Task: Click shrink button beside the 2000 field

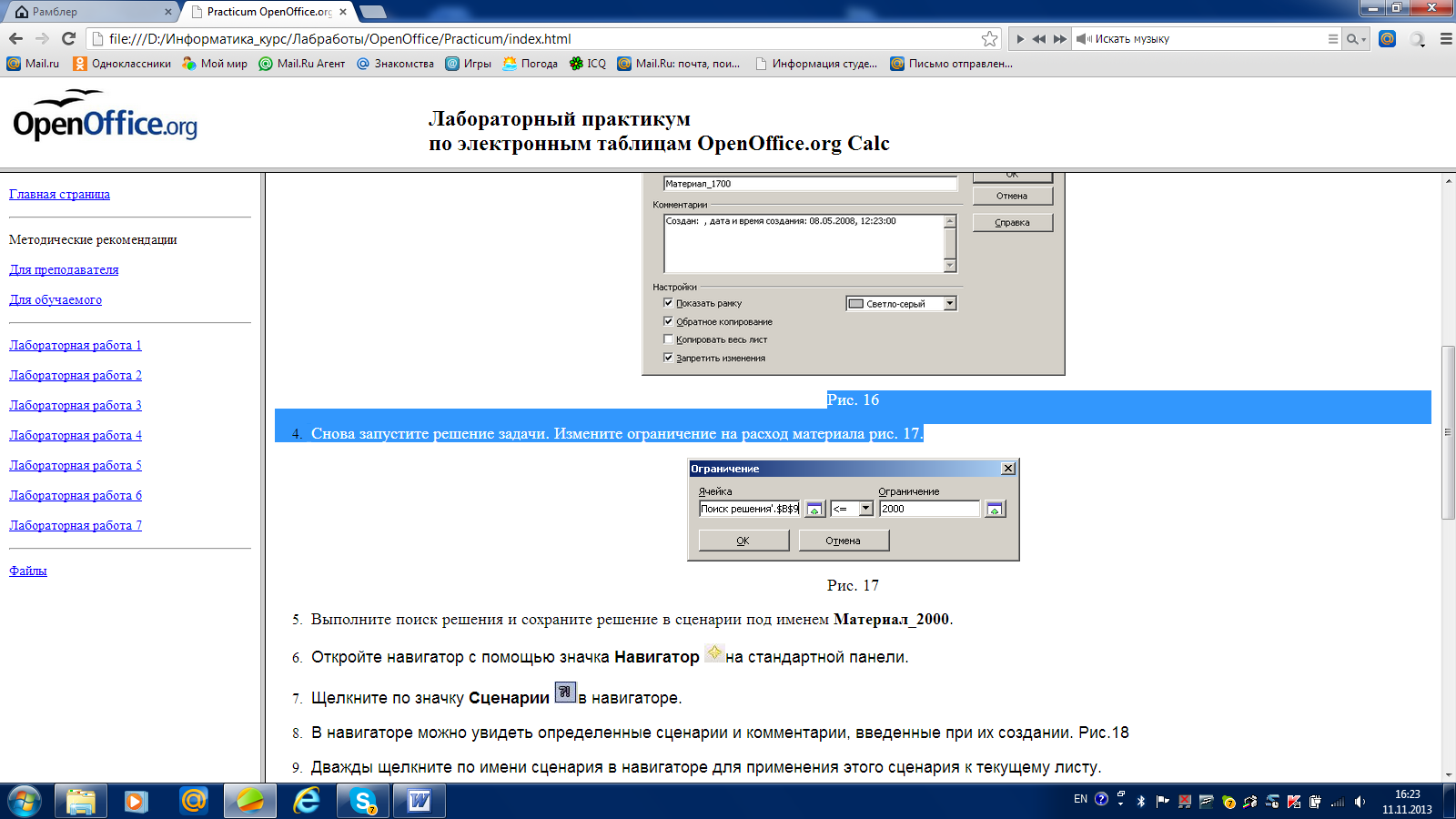Action: 995,509
